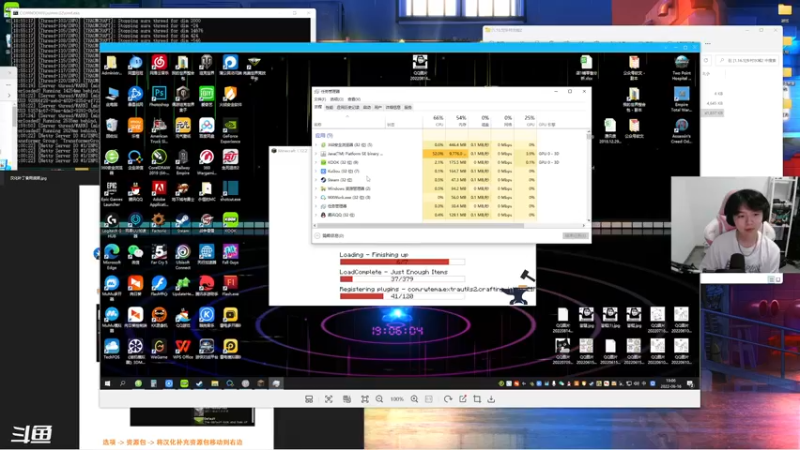
Task: Open Flash.exe desktop shortcut
Action: click(x=230, y=286)
